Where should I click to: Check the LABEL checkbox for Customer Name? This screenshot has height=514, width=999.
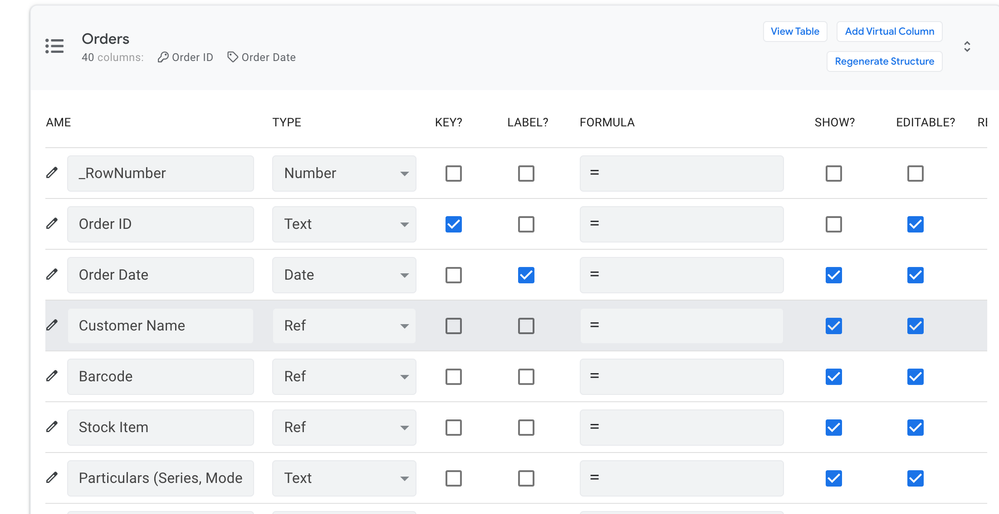526,326
